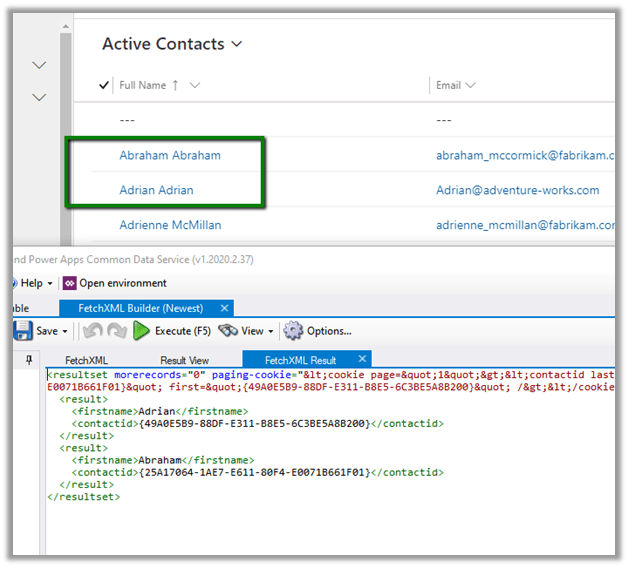The image size is (628, 568).
Task: Click the Save disk icon
Action: [22, 331]
